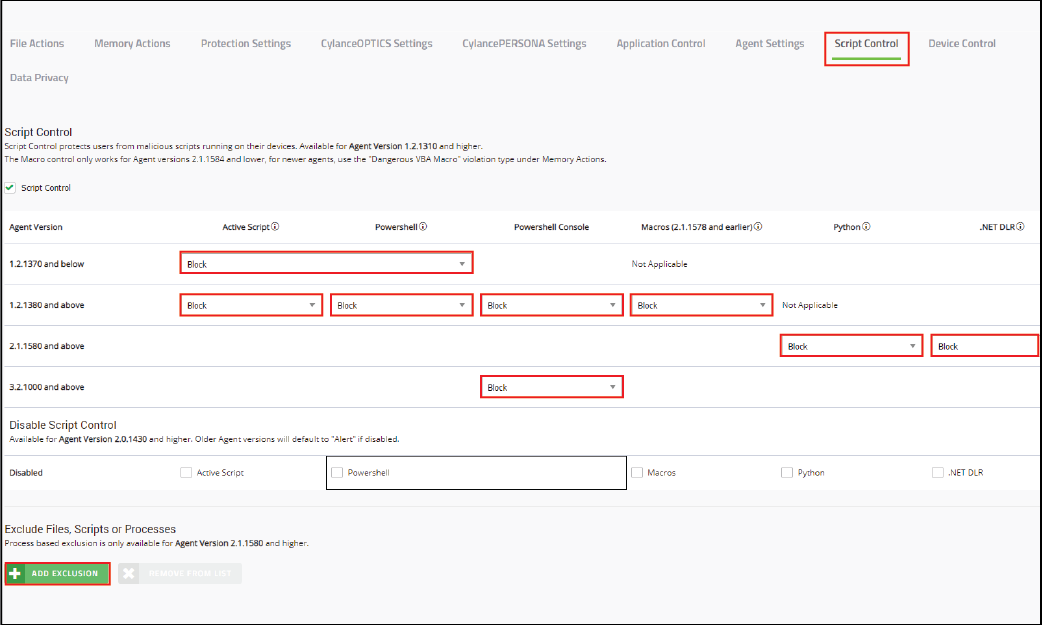Click the '2.1.1580 and above' row label

[x=47, y=346]
